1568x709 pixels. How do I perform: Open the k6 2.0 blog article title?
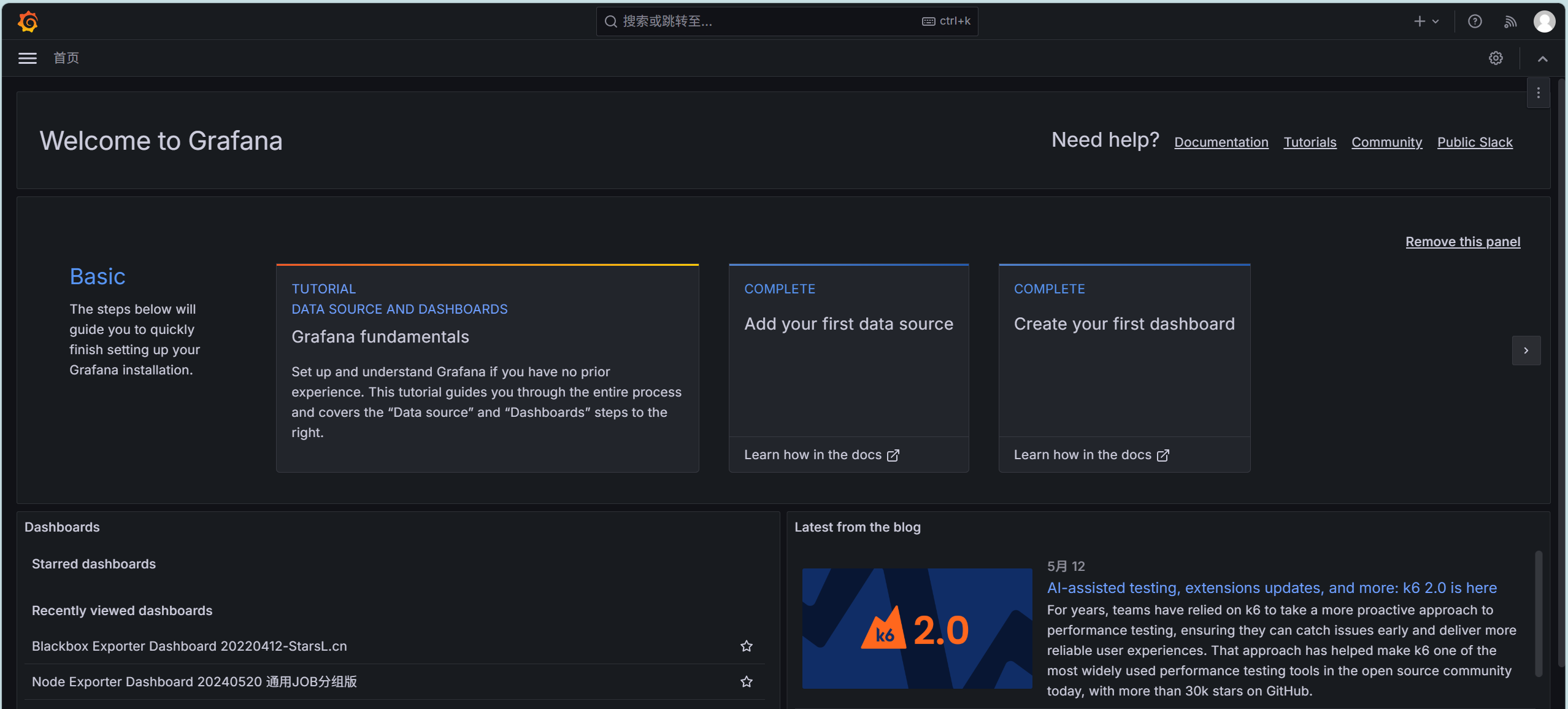click(x=1272, y=587)
